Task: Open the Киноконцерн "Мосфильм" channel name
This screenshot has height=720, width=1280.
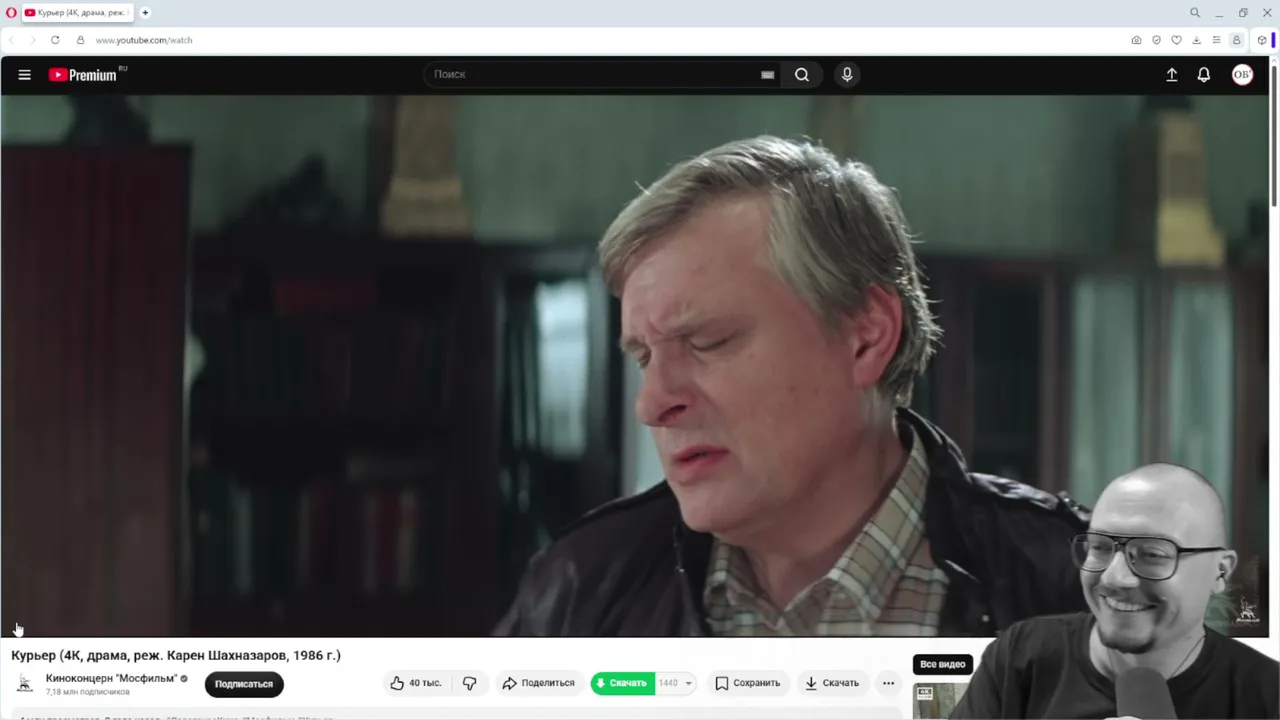Action: point(111,678)
